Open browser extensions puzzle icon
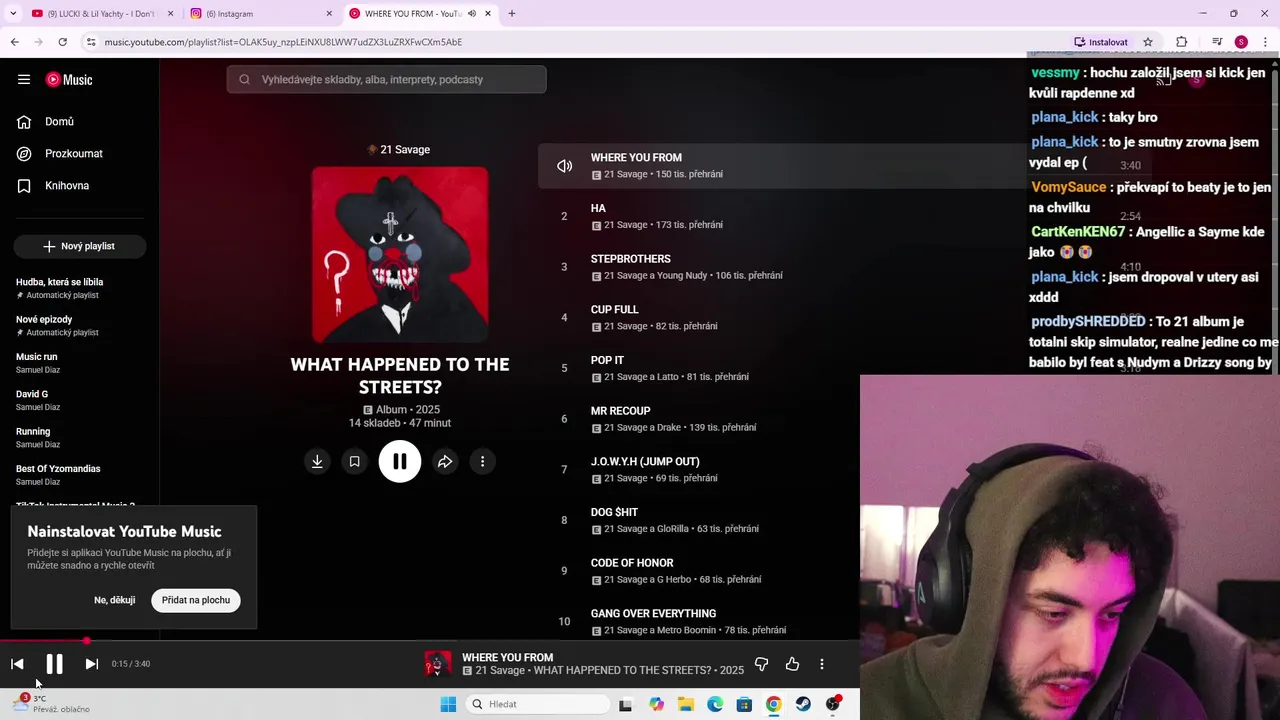This screenshot has height=720, width=1280. coord(1181,42)
